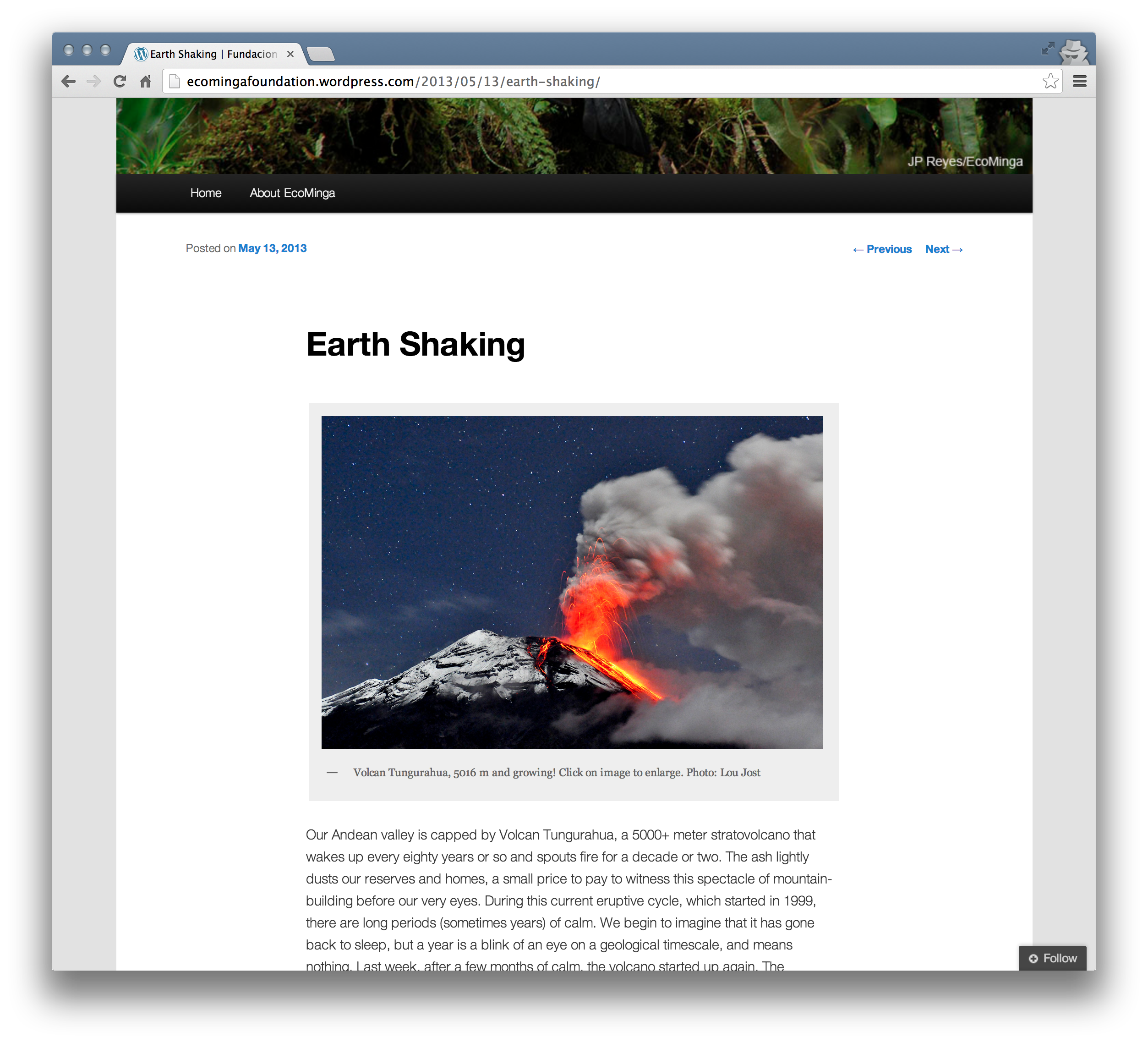Bookmark page with star icon
1148x1043 pixels.
click(1050, 82)
